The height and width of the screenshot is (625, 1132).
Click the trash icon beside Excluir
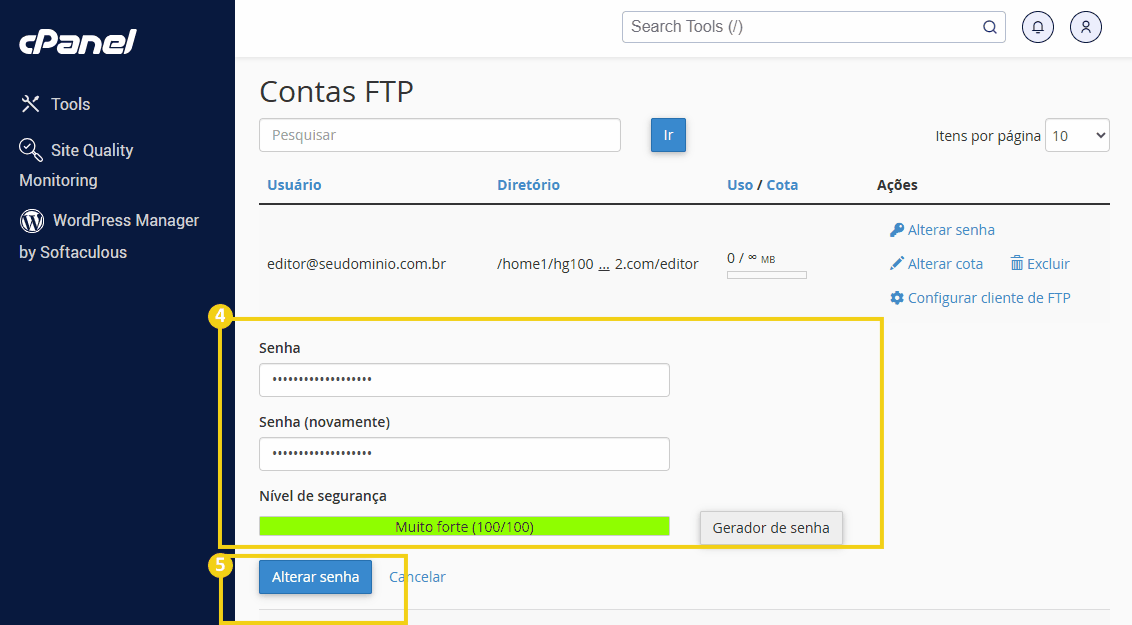point(1016,263)
